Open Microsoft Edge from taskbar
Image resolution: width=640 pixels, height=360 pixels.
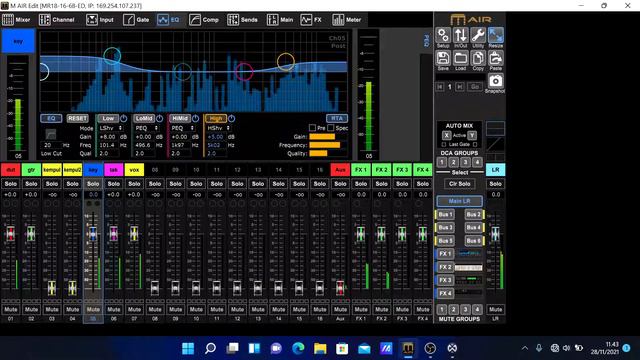(298, 348)
